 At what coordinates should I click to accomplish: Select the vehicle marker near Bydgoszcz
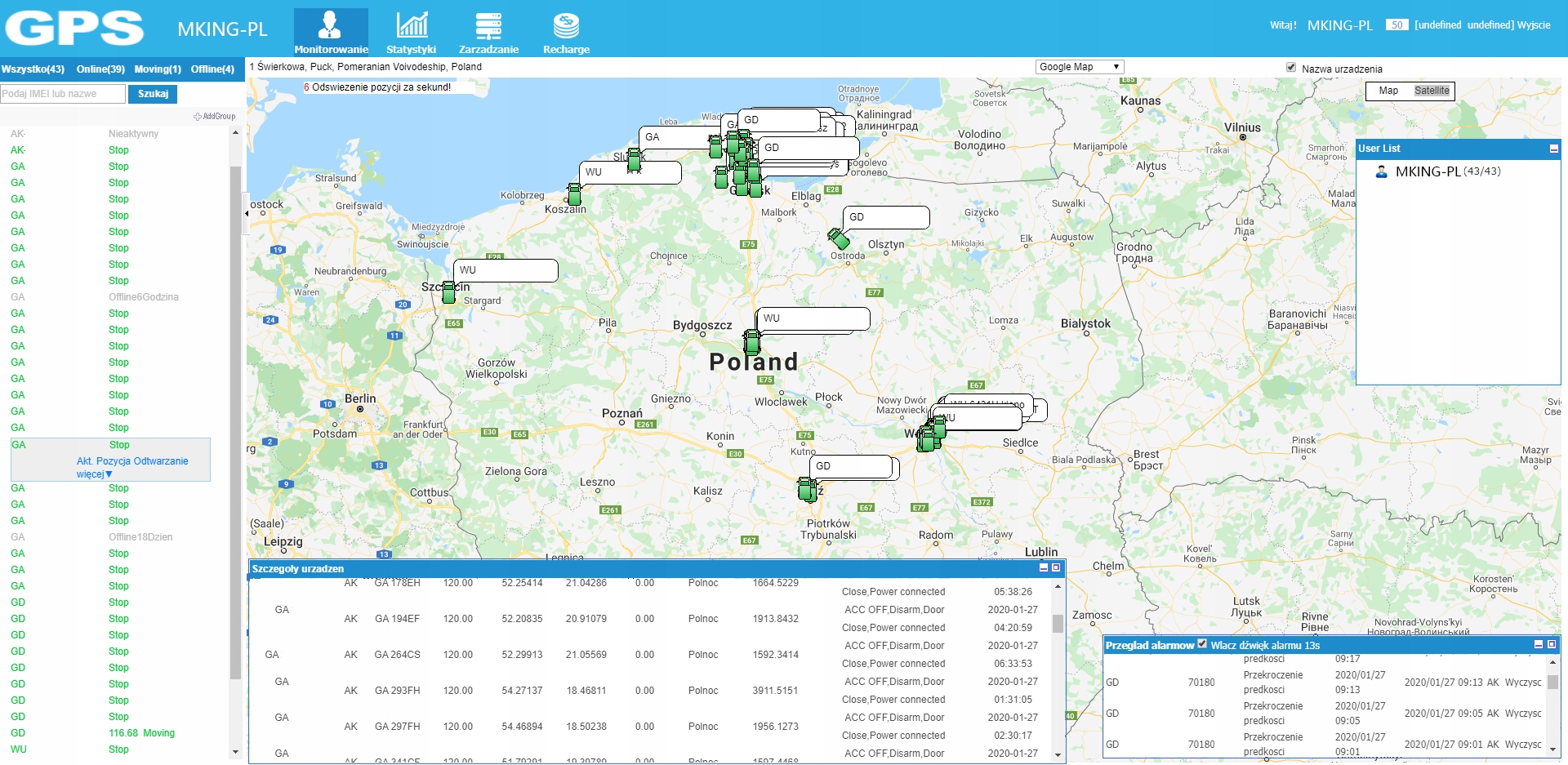pyautogui.click(x=751, y=341)
